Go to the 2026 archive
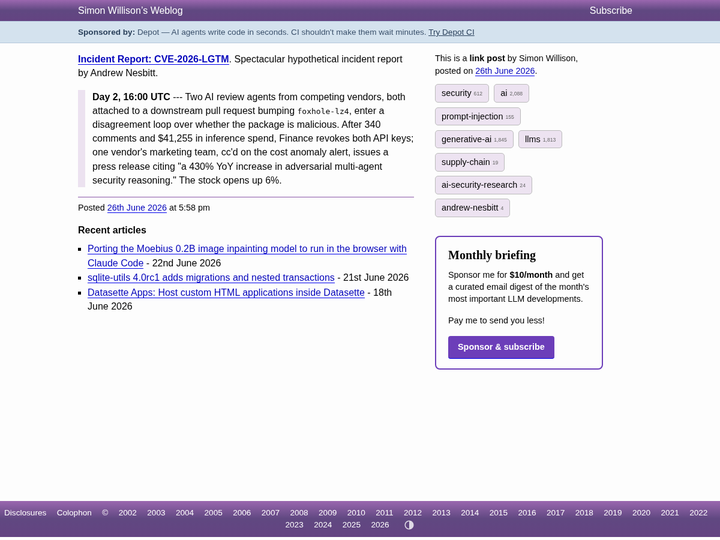 point(380,525)
